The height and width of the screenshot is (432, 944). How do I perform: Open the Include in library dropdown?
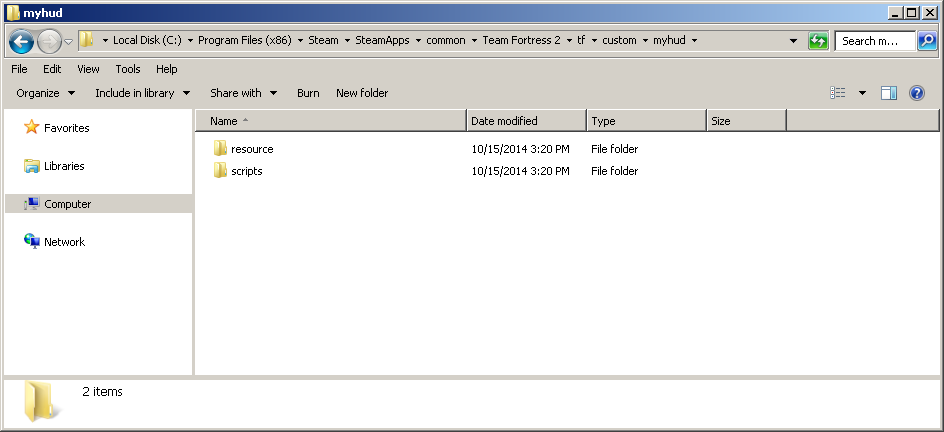click(142, 93)
